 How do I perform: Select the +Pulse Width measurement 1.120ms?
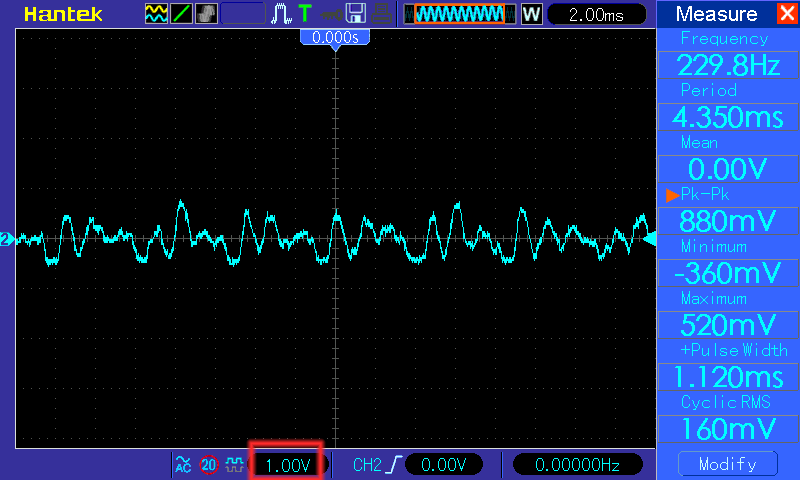(728, 377)
